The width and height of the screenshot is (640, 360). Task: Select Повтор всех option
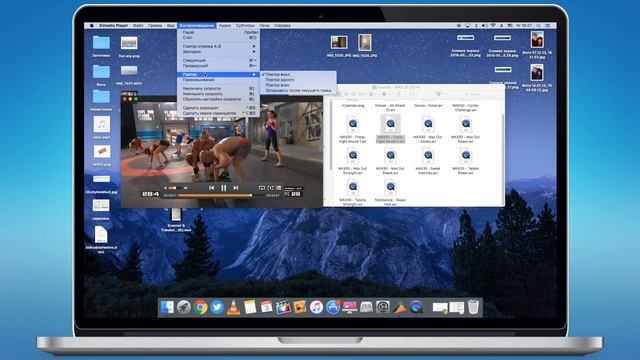[x=298, y=85]
